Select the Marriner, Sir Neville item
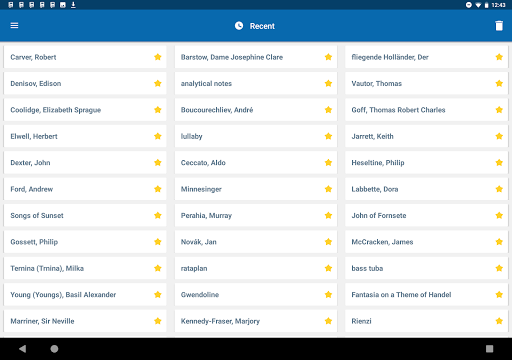Viewport: 512px width, 360px height. point(85,321)
